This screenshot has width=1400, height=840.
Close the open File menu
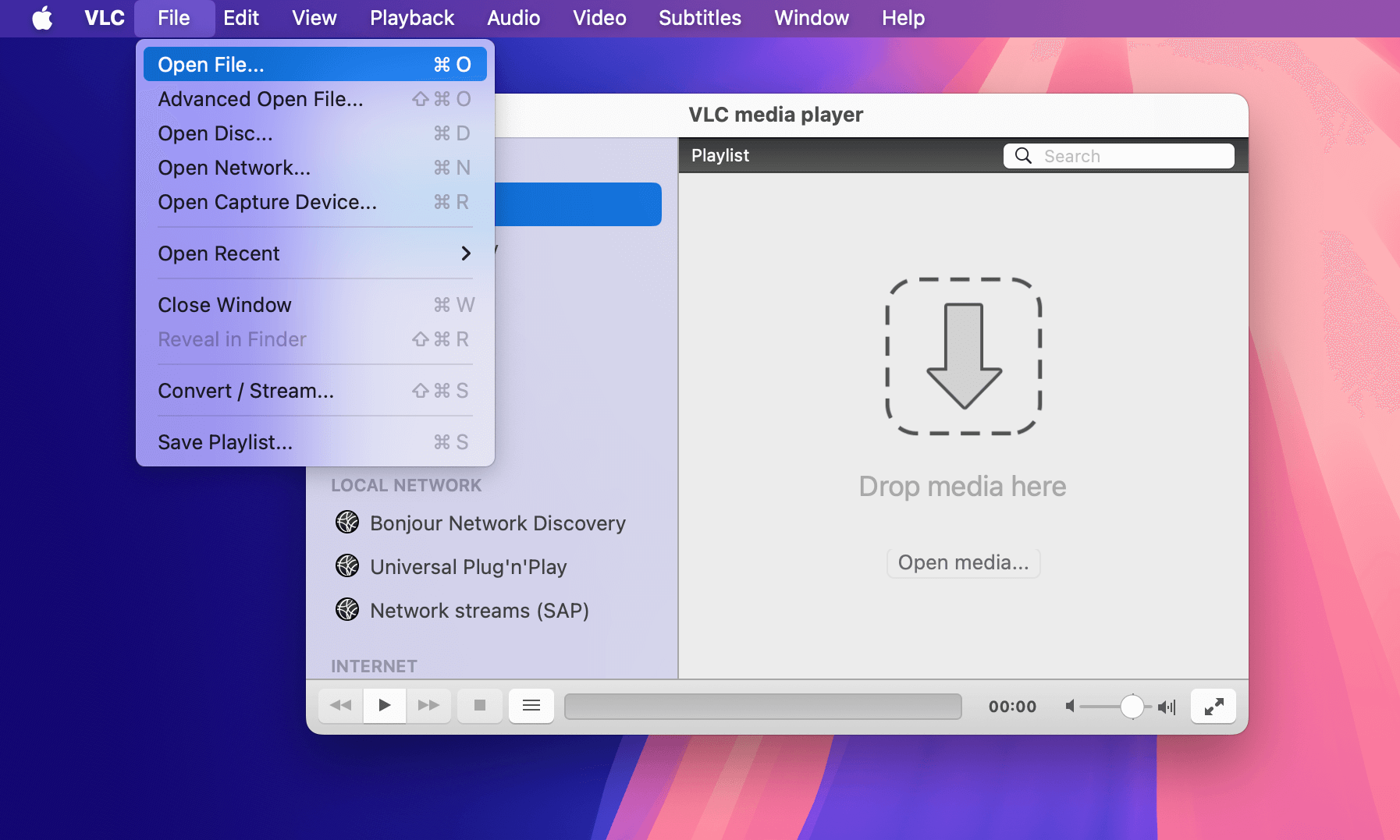tap(174, 18)
